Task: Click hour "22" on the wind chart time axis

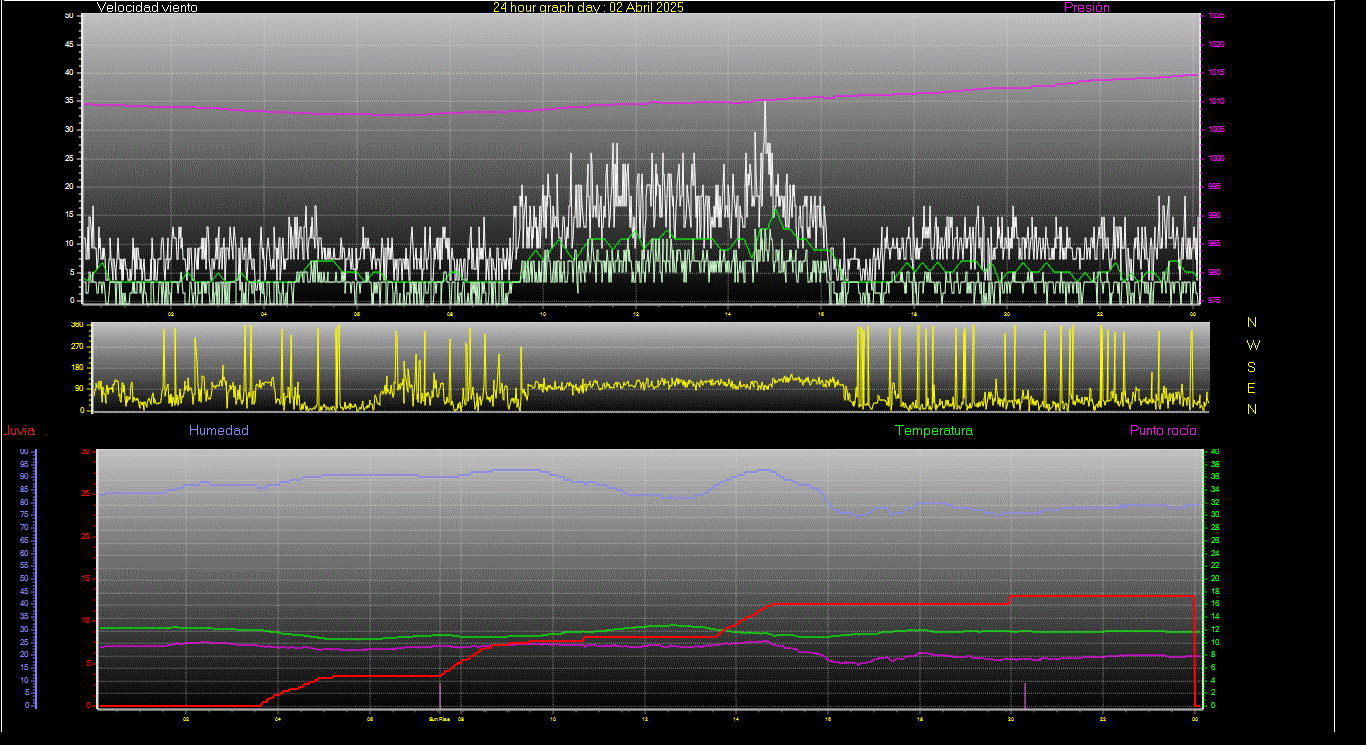Action: click(x=1100, y=314)
